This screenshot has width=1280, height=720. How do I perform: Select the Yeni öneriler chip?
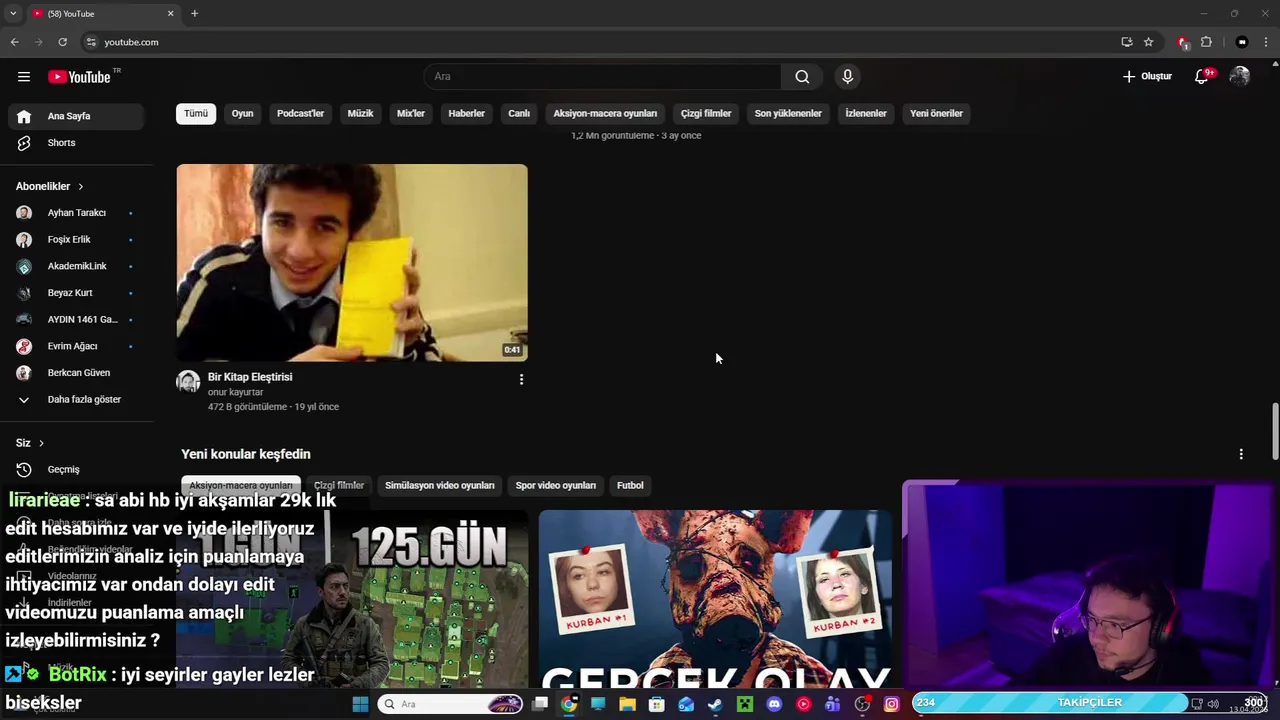point(936,113)
